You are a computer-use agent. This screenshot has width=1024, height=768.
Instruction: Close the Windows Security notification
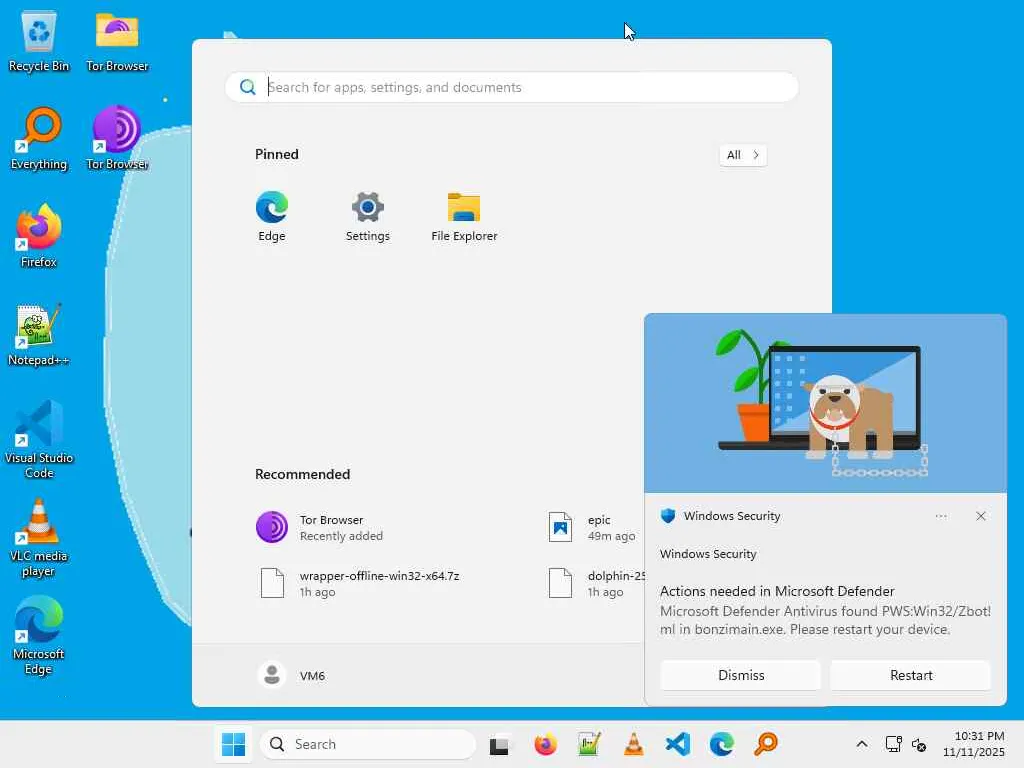[980, 516]
